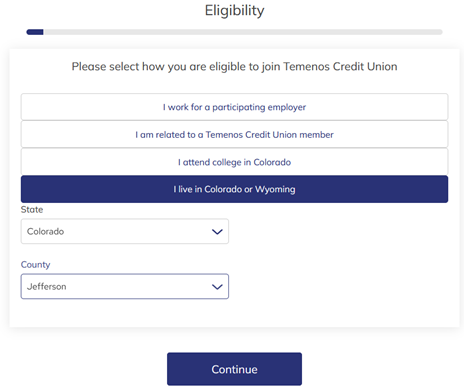Click the County field label
464x389 pixels.
35,265
